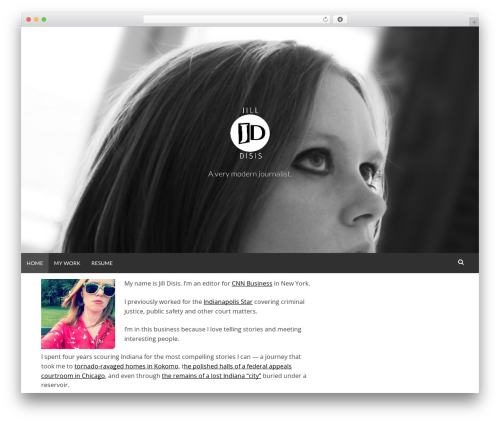Click the sunglasses selfie thumbnail photo
500x423 pixels.
tap(78, 314)
